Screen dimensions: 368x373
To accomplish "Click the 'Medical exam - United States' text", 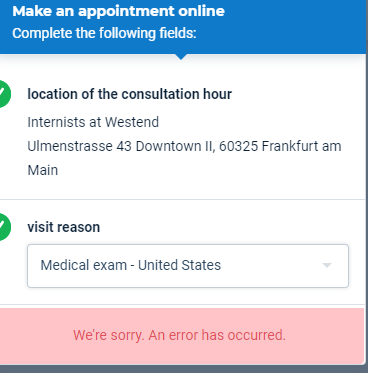I will coord(131,265).
